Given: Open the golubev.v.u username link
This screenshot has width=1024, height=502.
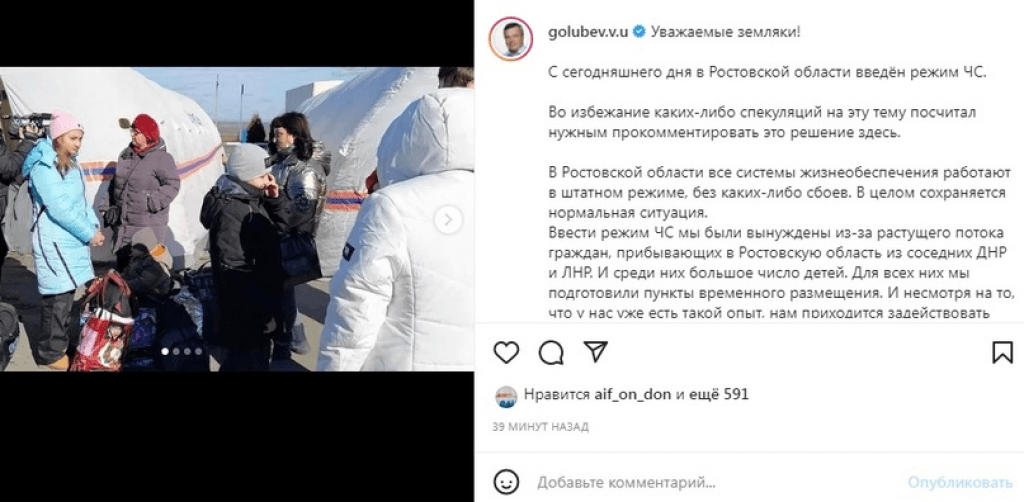Looking at the screenshot, I should tap(589, 31).
